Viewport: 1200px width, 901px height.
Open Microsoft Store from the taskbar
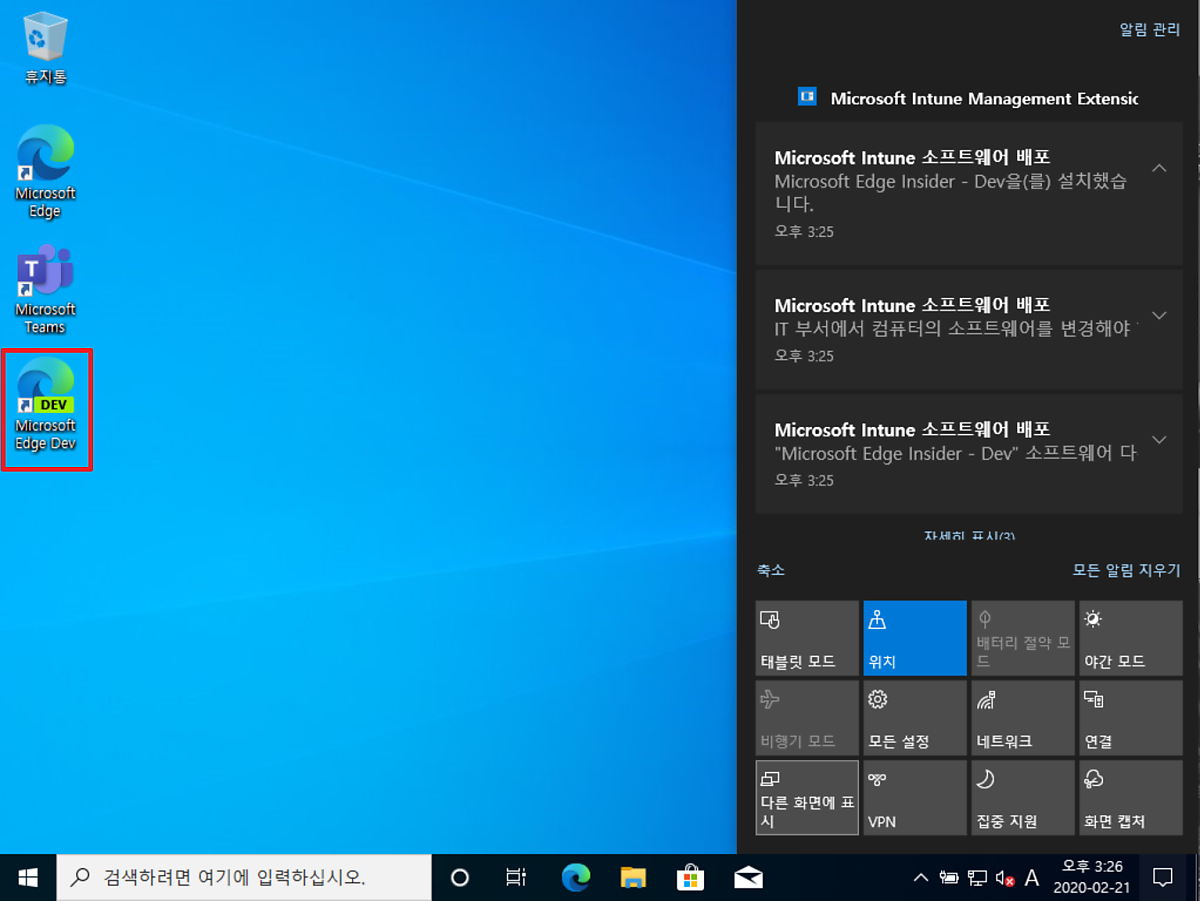[x=690, y=878]
